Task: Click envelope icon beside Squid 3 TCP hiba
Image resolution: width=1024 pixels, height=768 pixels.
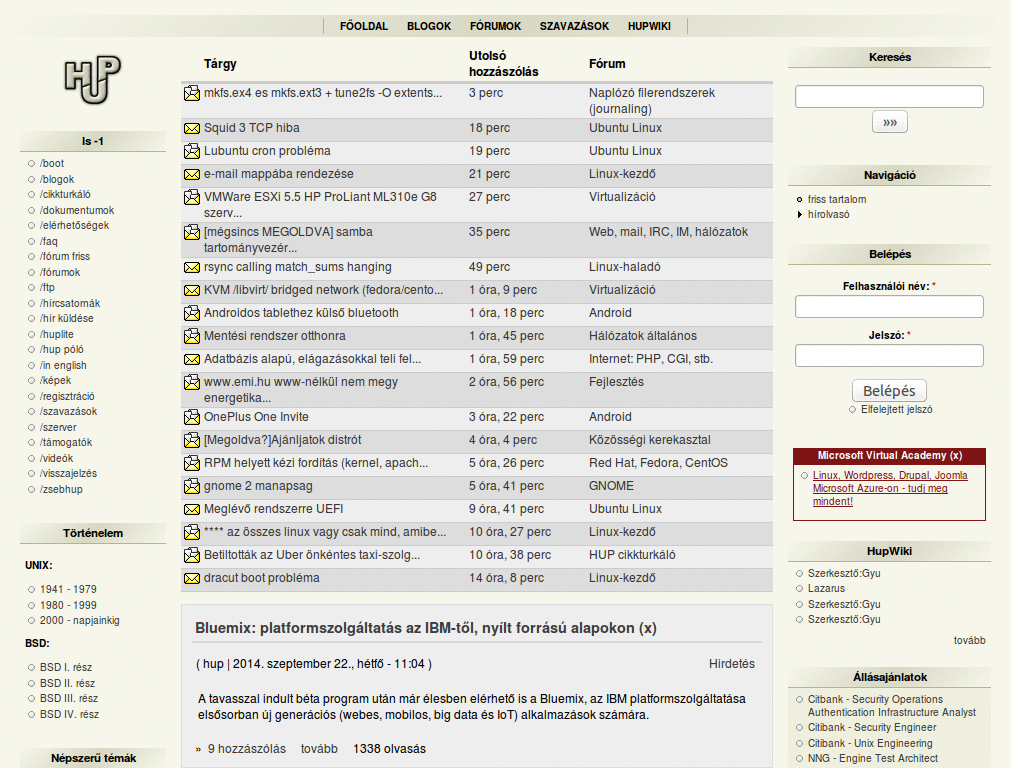Action: click(x=192, y=128)
